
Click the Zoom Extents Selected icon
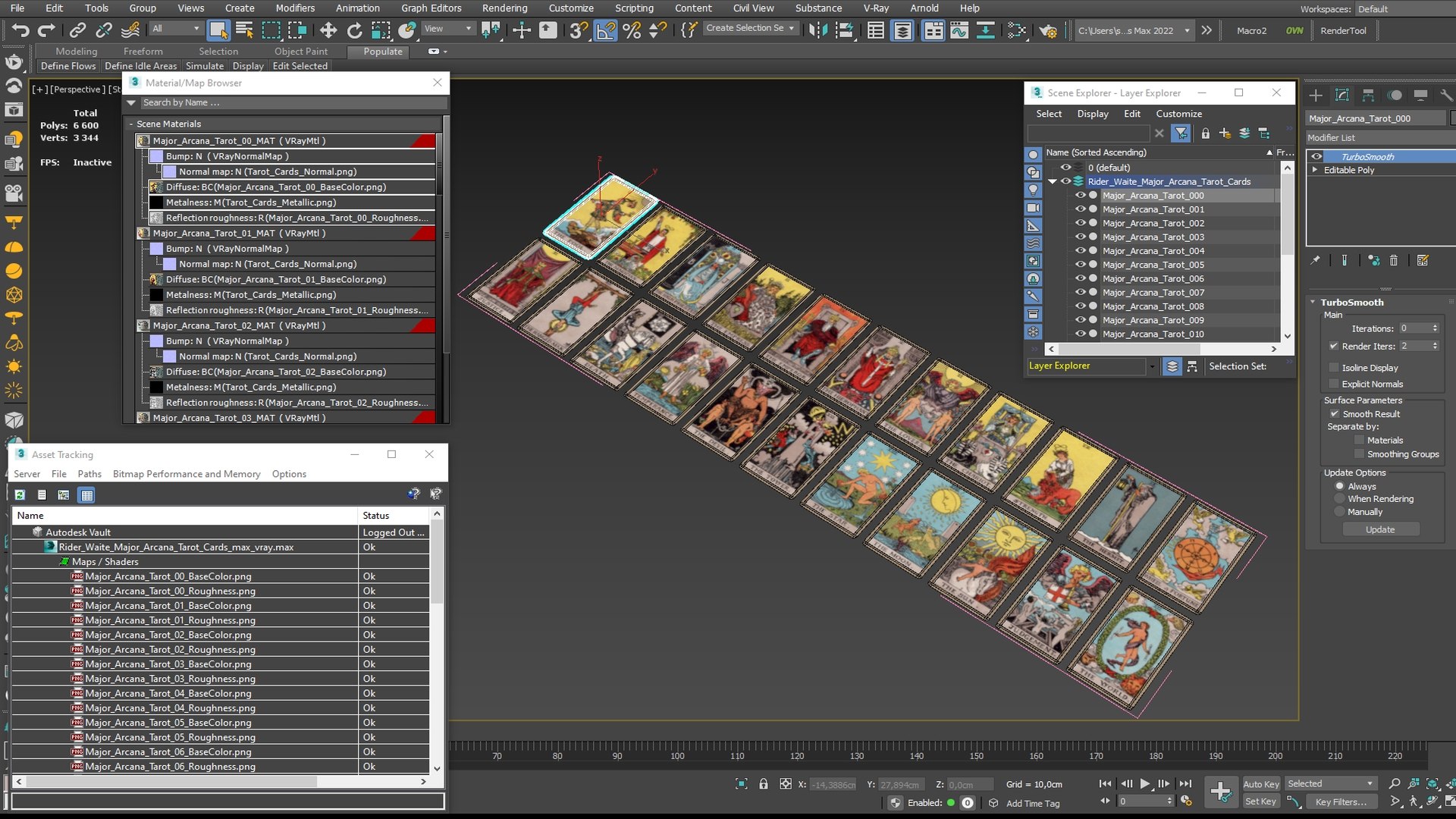coord(1432,783)
